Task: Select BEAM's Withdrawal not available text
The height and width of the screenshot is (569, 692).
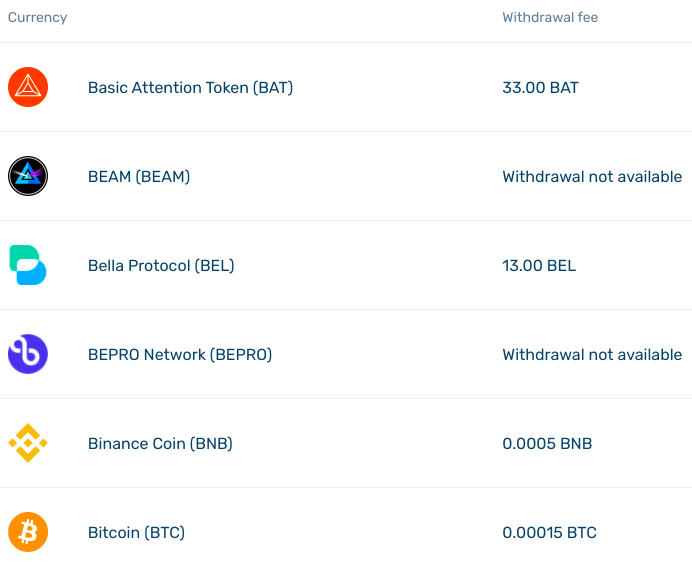Action: tap(592, 177)
